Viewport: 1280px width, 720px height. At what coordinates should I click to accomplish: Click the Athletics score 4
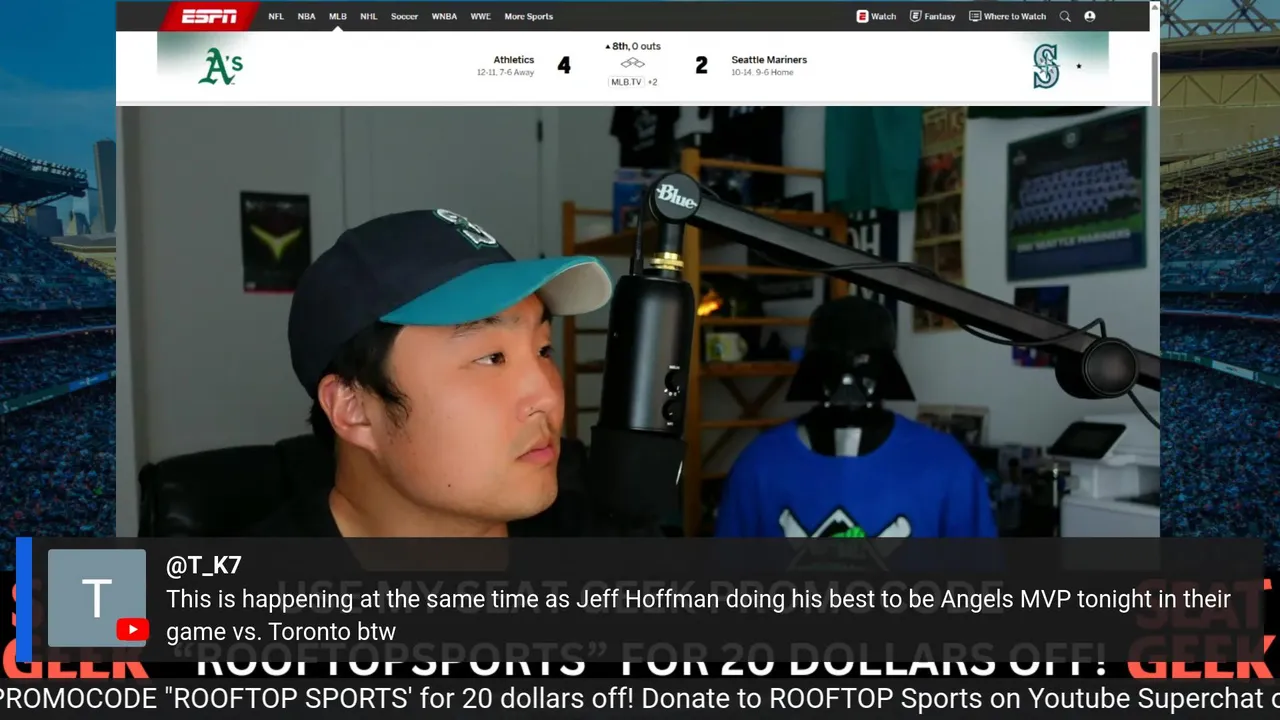564,66
